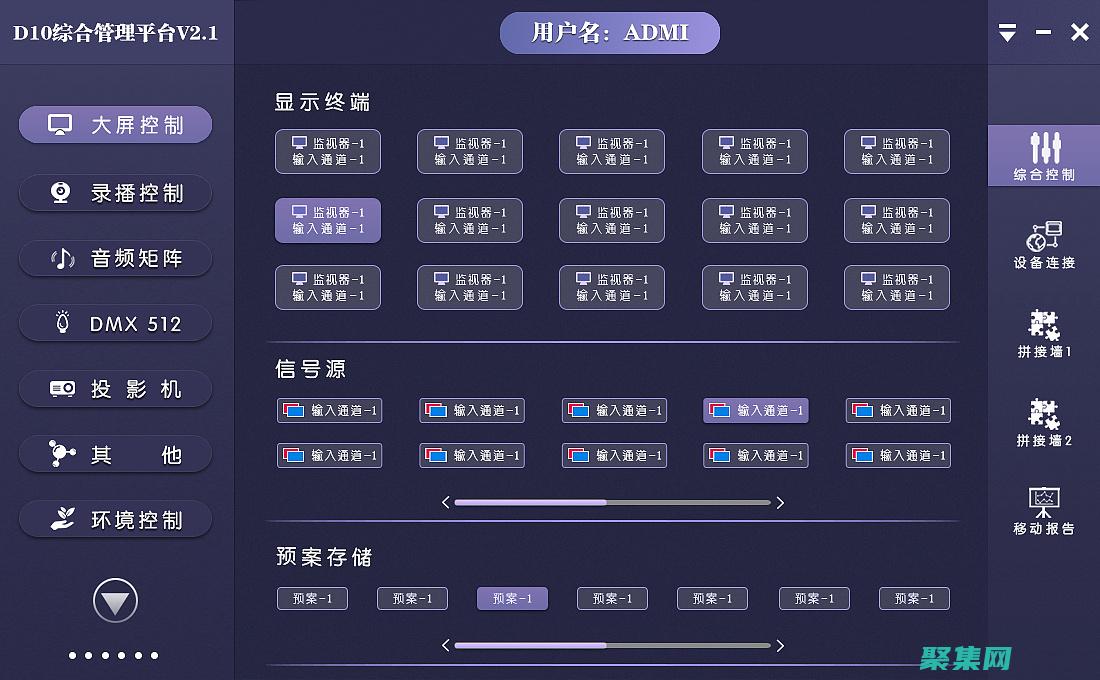Click the first 预案-1 preset button

coord(312,598)
